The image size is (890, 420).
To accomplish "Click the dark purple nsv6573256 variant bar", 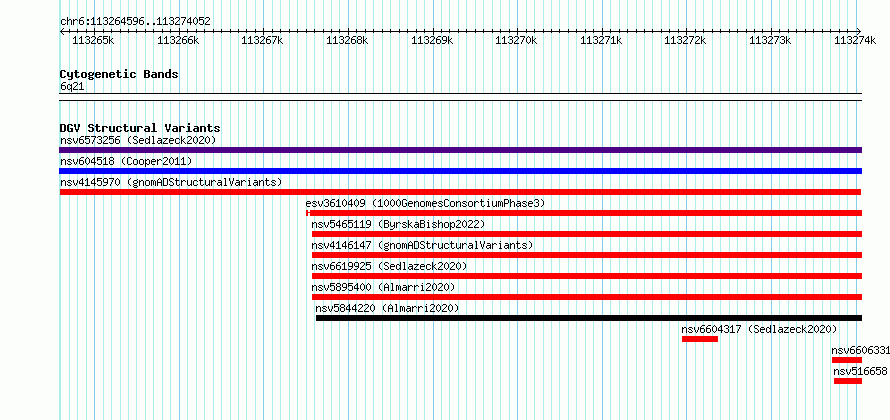I will point(460,150).
